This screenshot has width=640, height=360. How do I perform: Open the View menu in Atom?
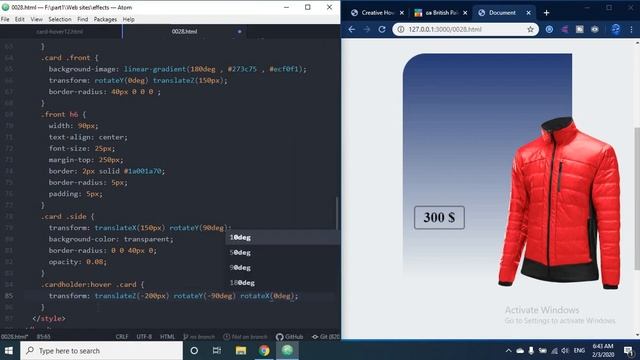pyautogui.click(x=36, y=19)
